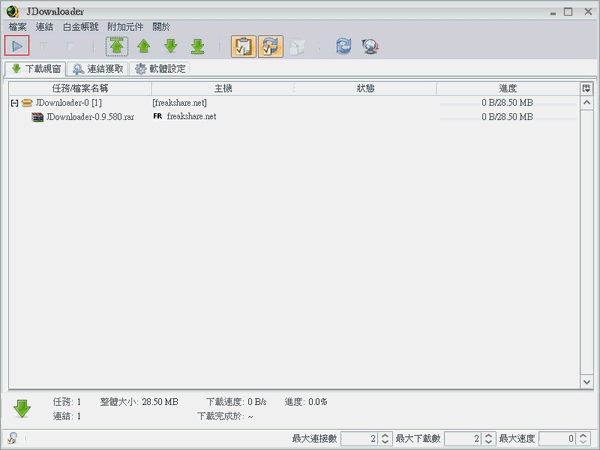Click the update check globe icon
This screenshot has width=600, height=450.
coord(371,46)
